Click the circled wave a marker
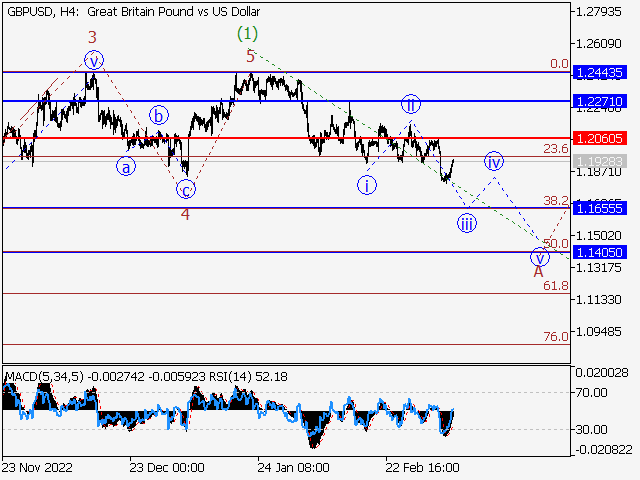 126,167
